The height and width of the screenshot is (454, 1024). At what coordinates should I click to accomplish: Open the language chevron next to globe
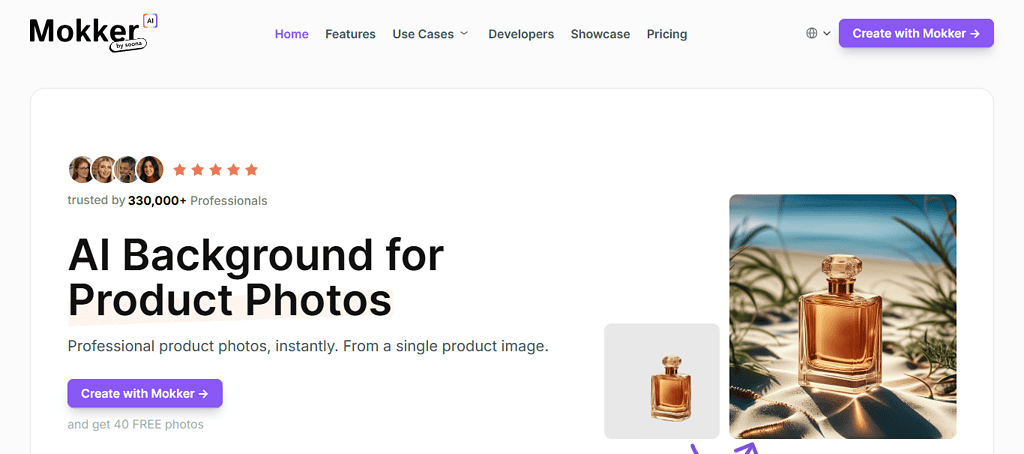827,33
